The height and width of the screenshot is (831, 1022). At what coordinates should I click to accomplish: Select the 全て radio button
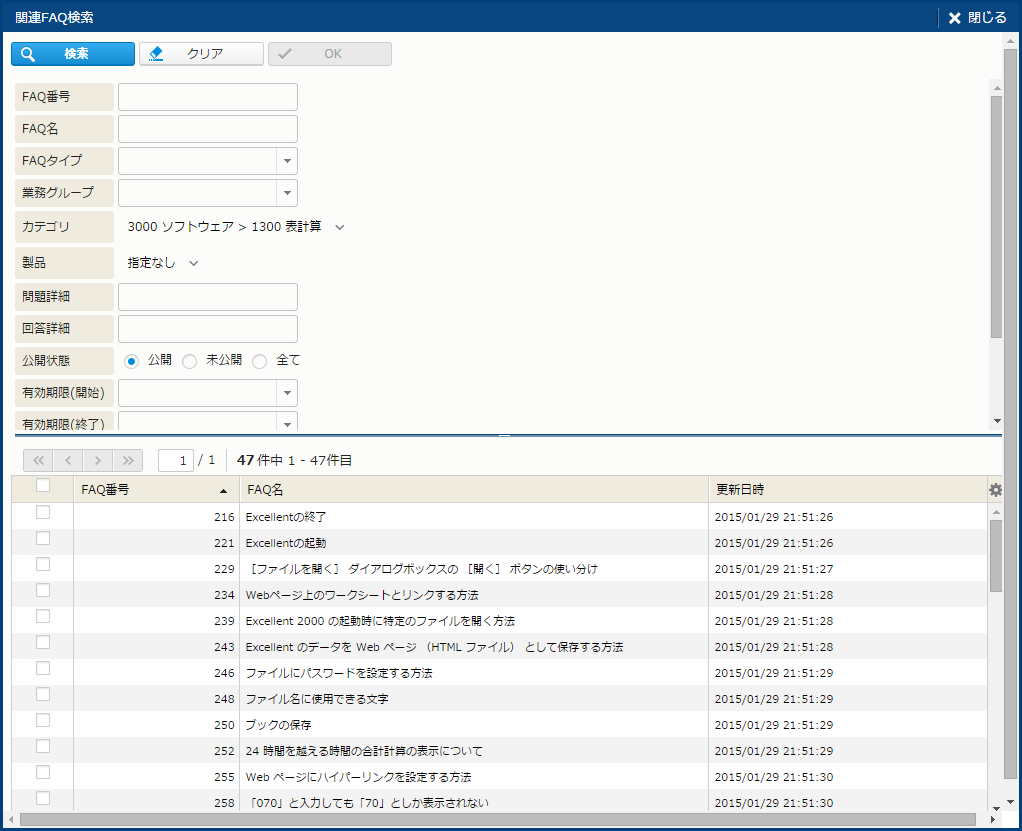pos(260,361)
